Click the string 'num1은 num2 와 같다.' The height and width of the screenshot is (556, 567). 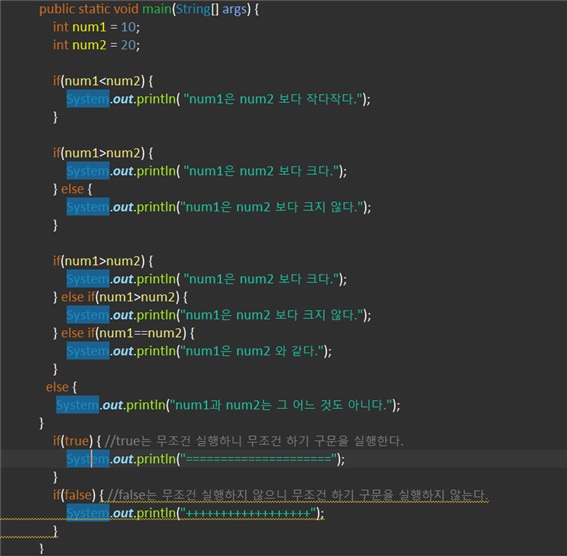[252, 351]
